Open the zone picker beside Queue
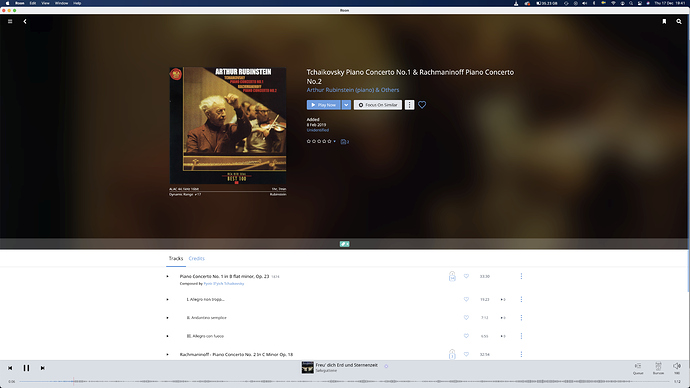The width and height of the screenshot is (690, 388). 658,368
